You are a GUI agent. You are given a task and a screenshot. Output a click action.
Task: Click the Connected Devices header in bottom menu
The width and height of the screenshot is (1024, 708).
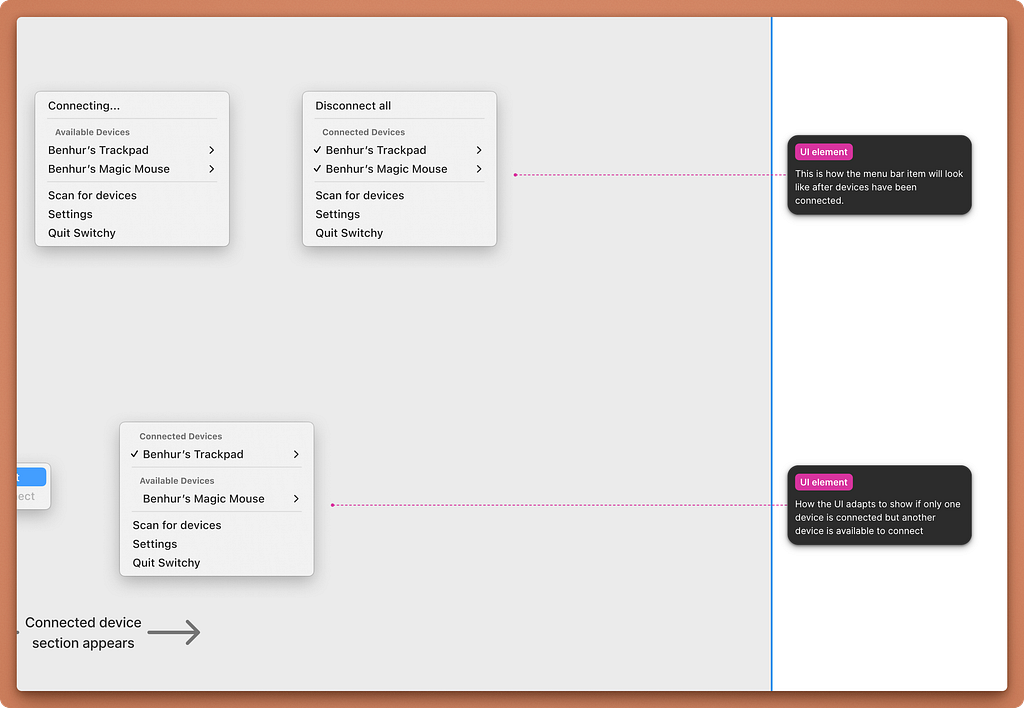[181, 436]
